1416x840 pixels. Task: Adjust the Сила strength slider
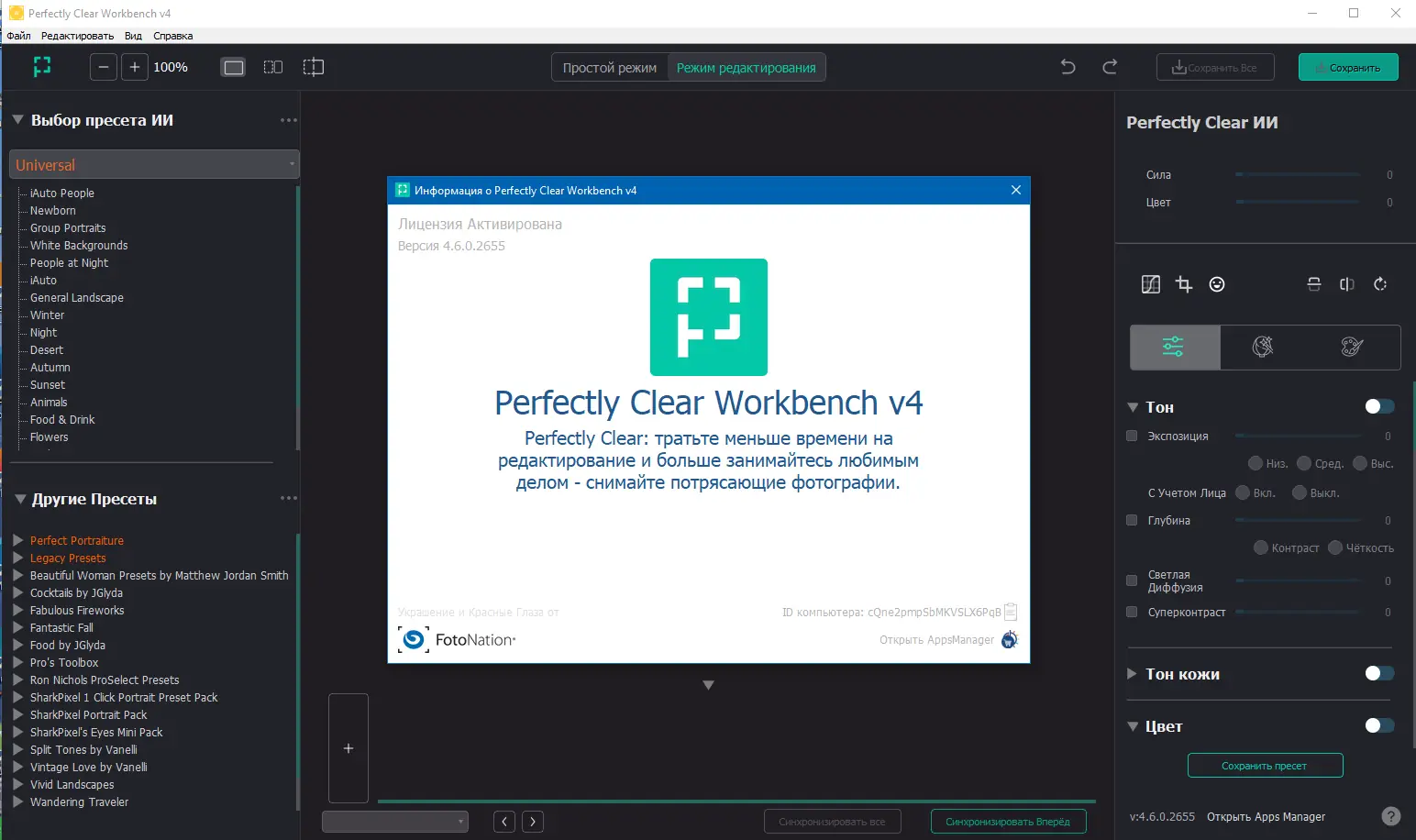1298,174
